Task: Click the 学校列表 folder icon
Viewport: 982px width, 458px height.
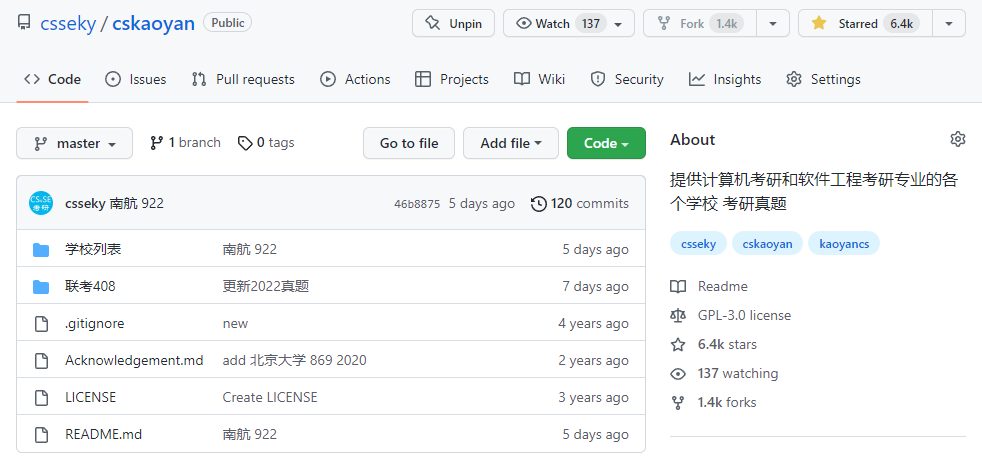Action: pyautogui.click(x=41, y=250)
